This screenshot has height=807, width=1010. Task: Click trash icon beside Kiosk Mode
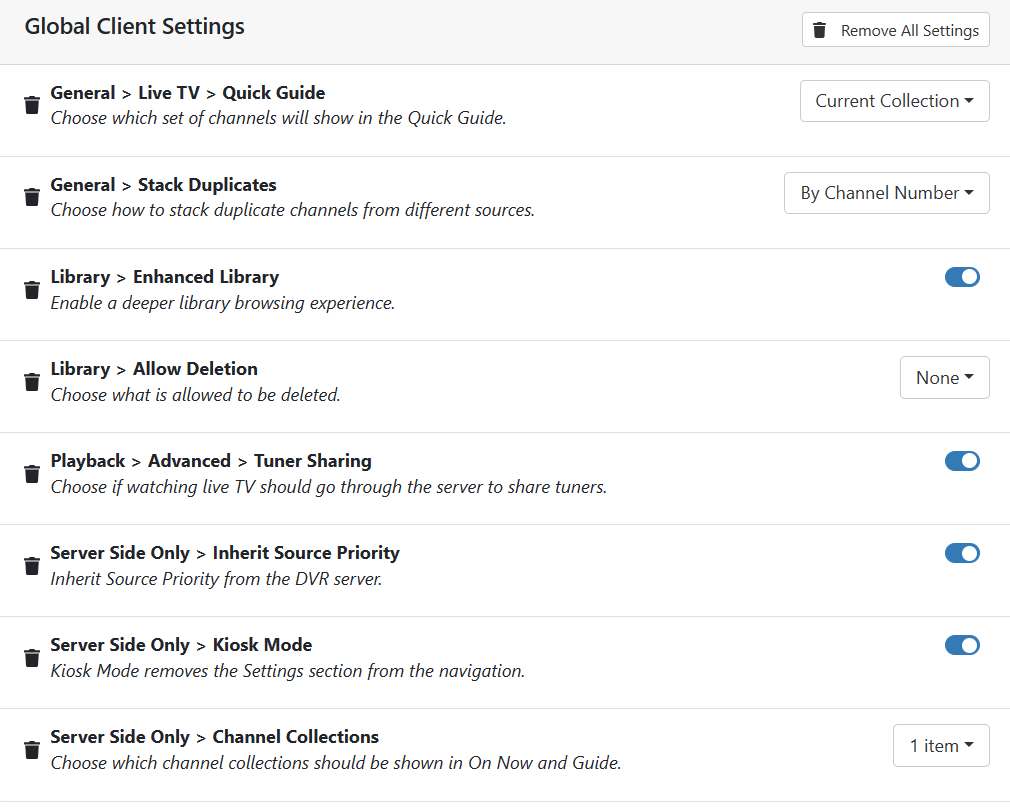pyautogui.click(x=32, y=658)
